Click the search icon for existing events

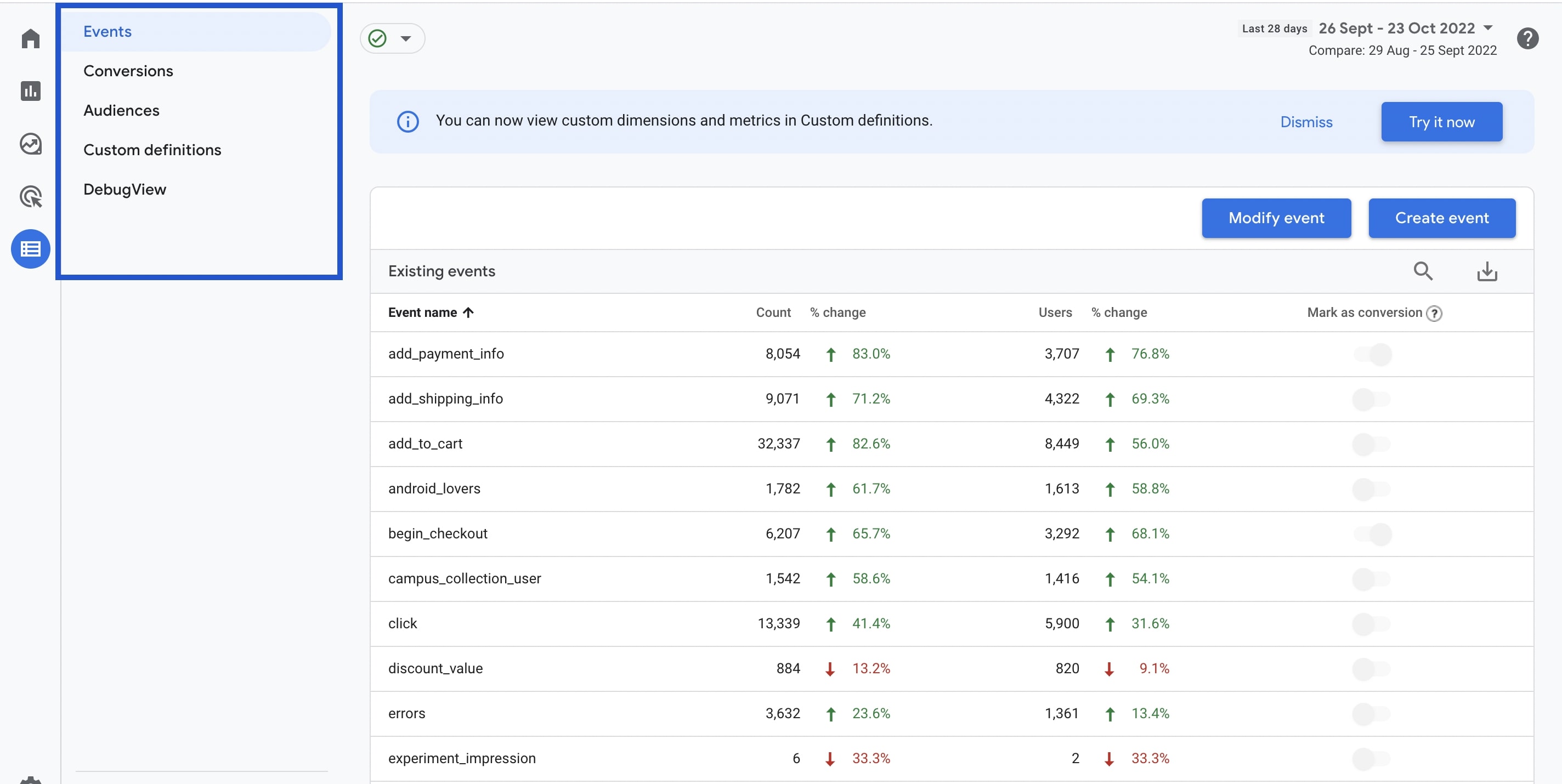1423,271
